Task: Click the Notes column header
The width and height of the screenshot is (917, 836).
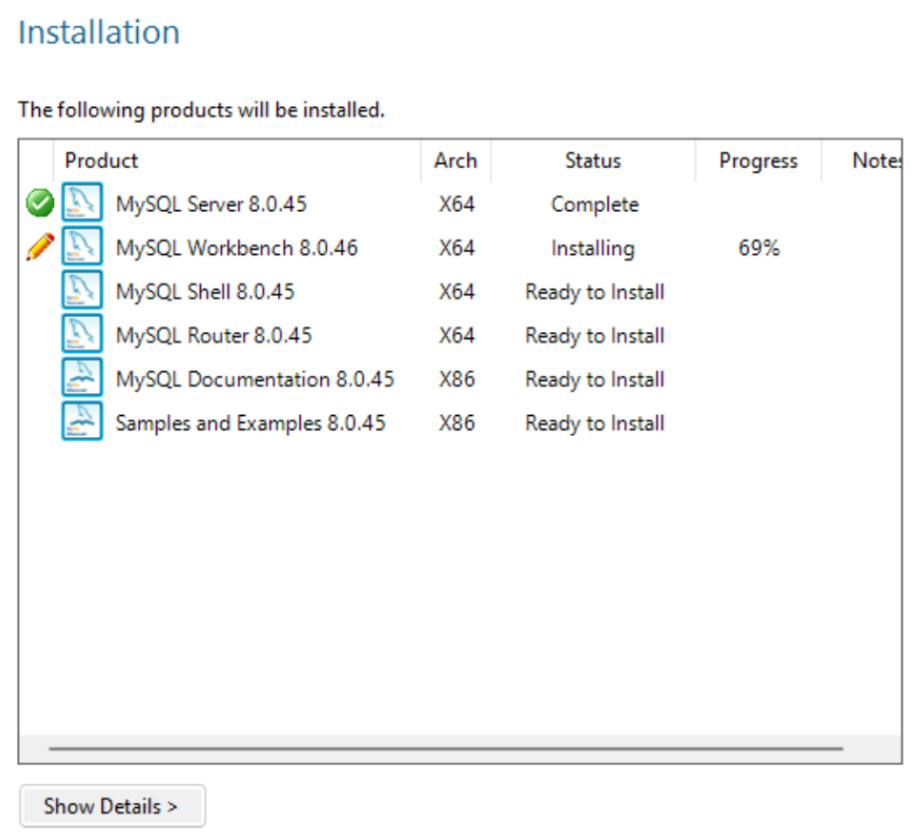Action: pos(875,161)
